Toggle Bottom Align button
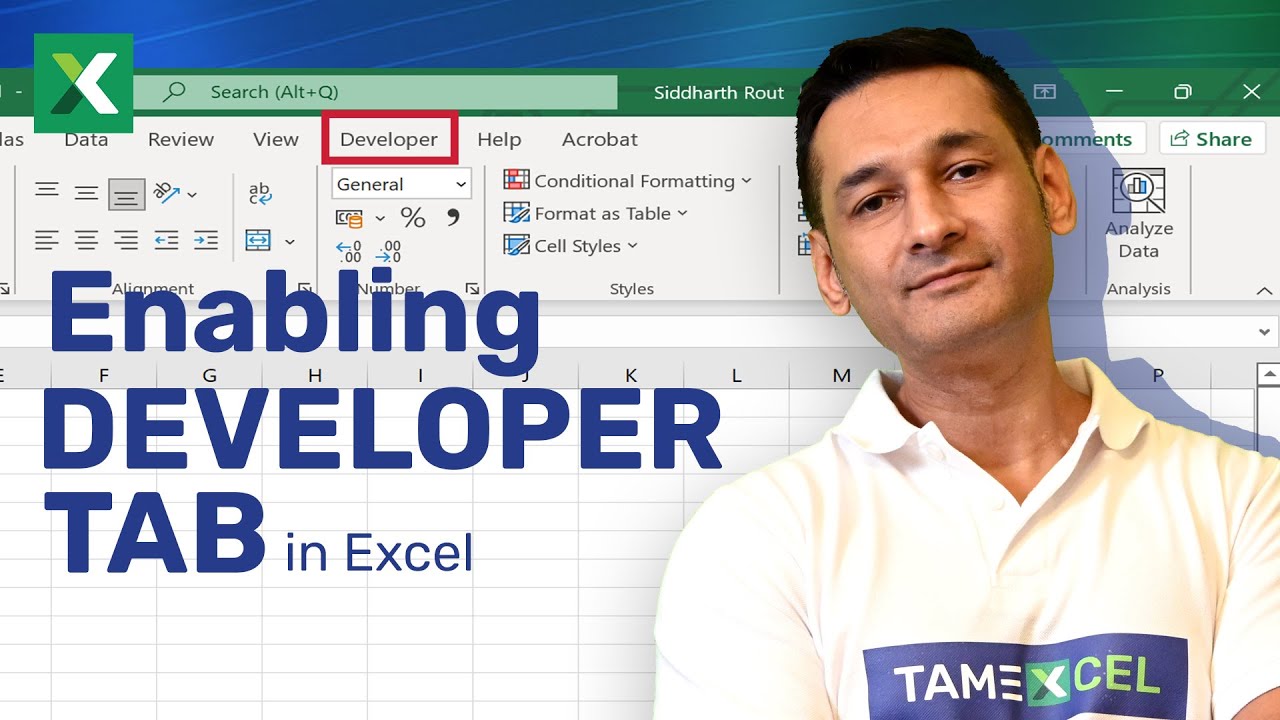The image size is (1280, 720). tap(126, 194)
